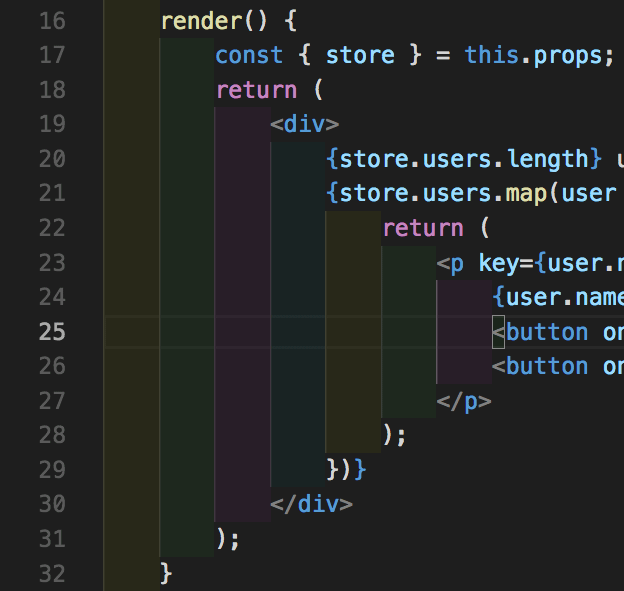Click line number 30 in gutter
The width and height of the screenshot is (624, 591).
(x=52, y=504)
